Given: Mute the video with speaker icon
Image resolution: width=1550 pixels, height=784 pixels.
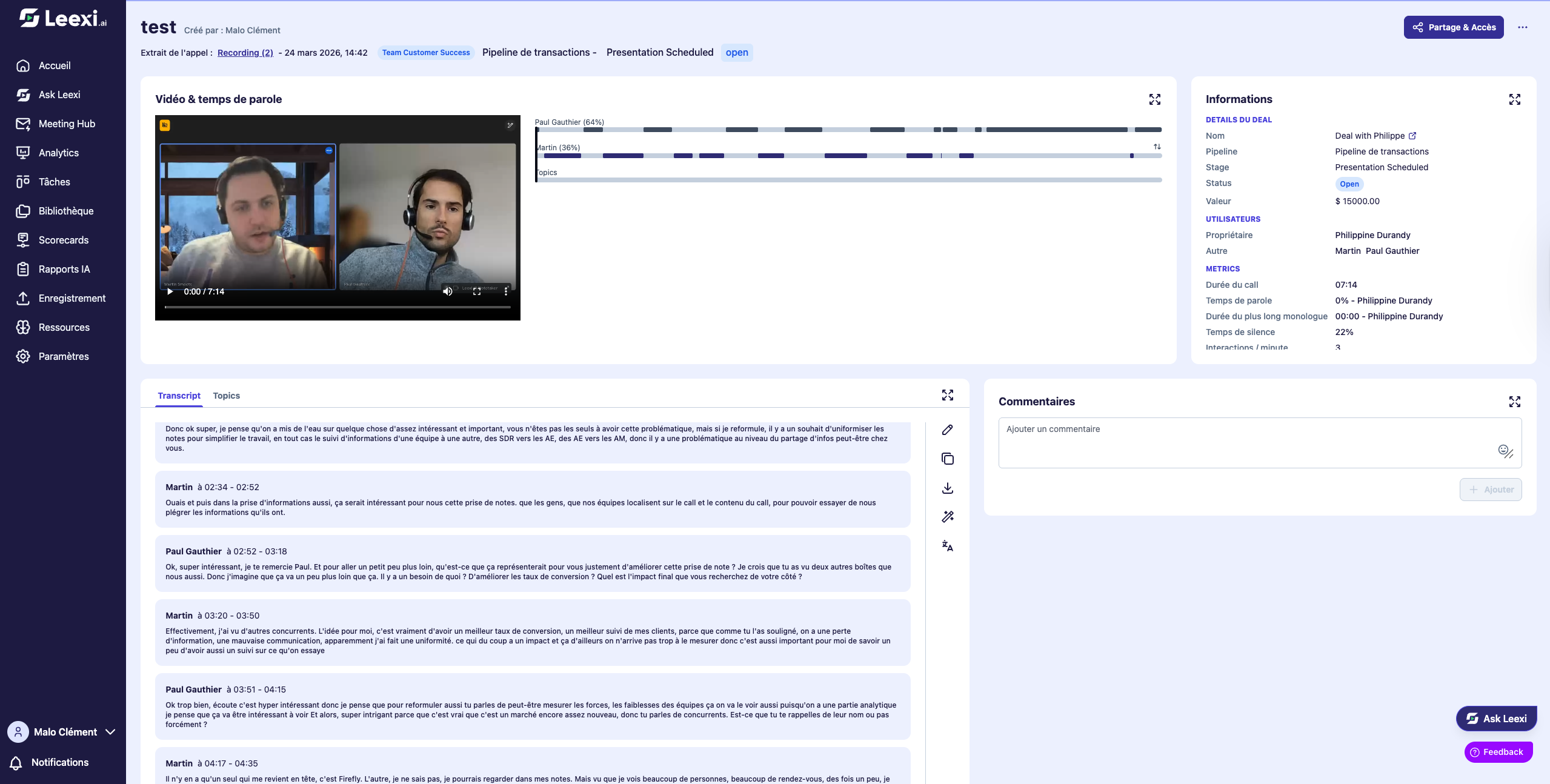Looking at the screenshot, I should (x=448, y=291).
